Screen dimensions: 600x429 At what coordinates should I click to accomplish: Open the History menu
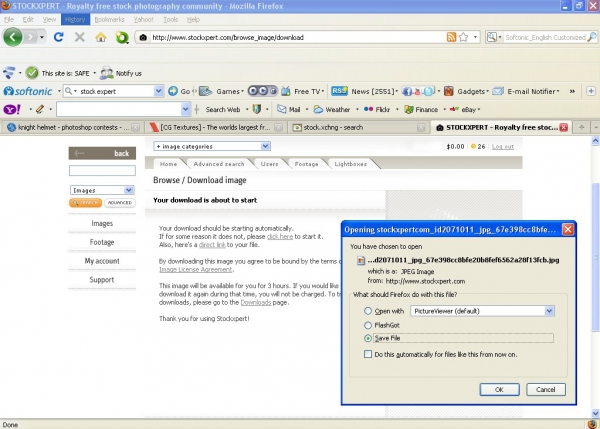coord(75,19)
